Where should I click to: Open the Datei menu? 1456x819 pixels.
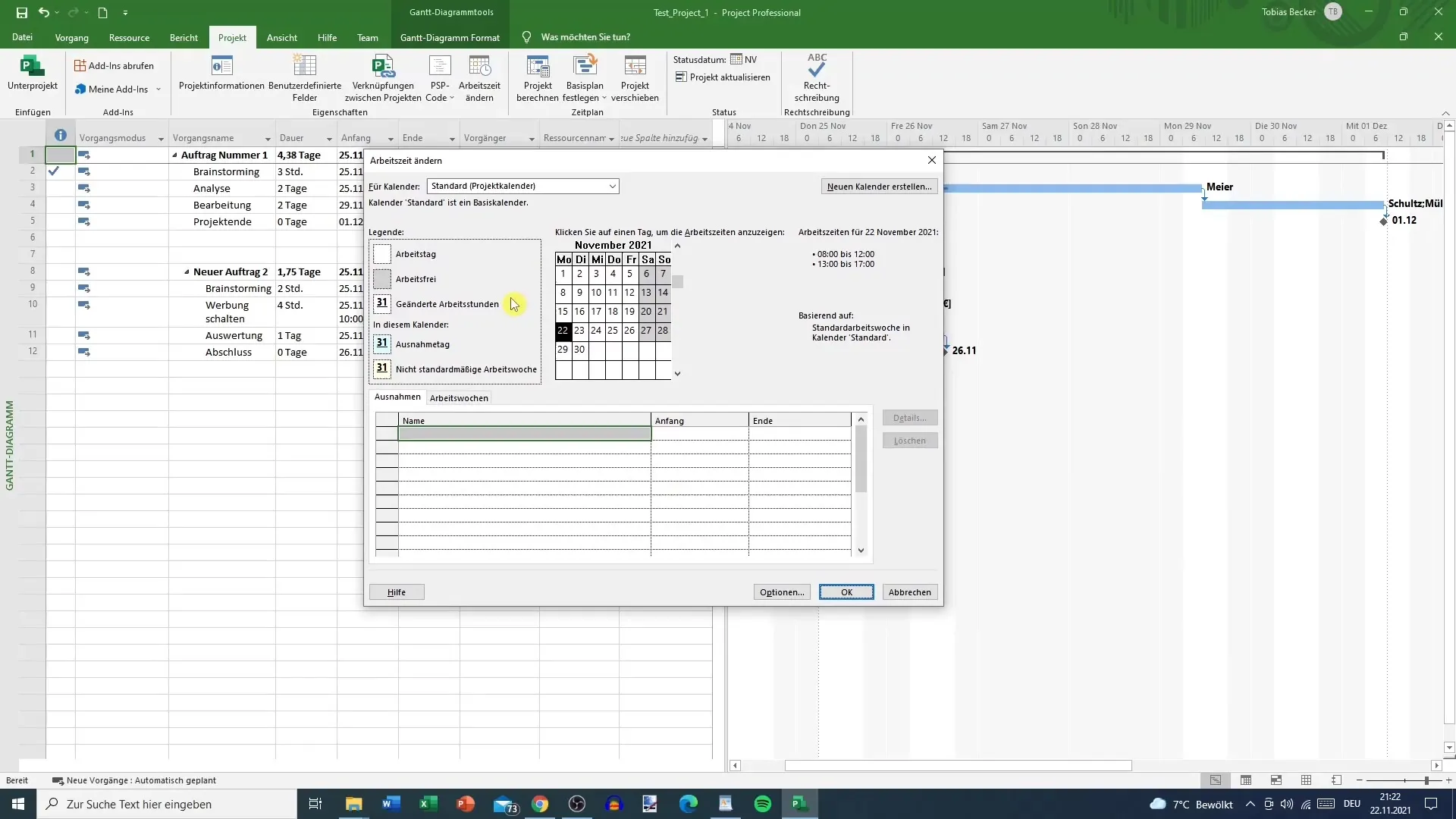click(23, 37)
